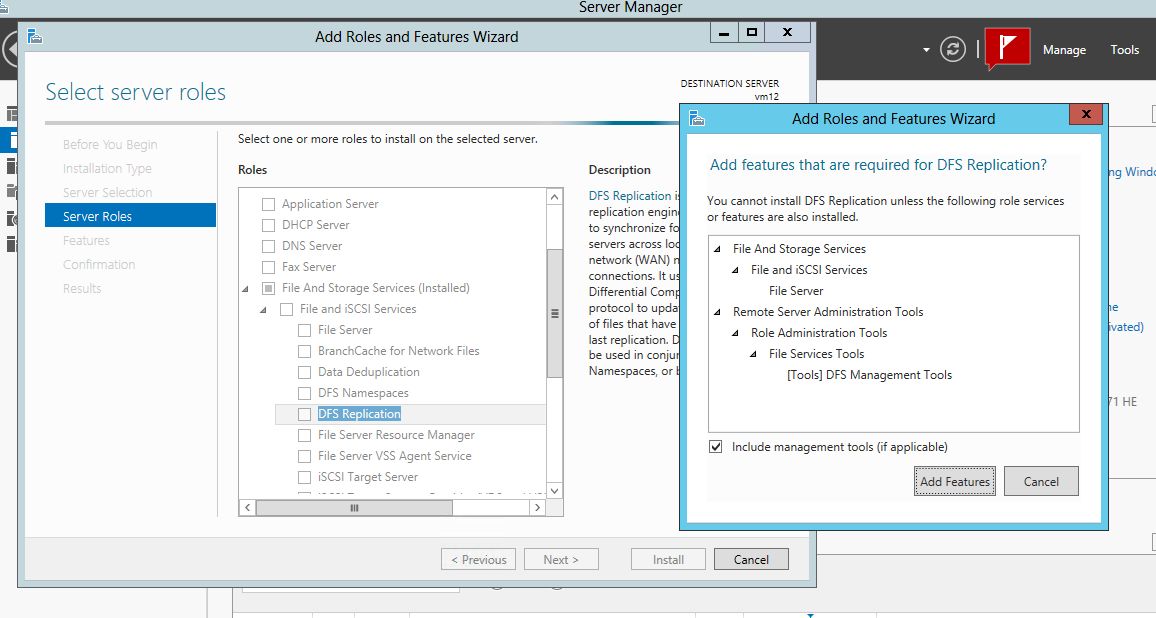Screen dimensions: 1156x618
Task: Collapse File and iSCSI Services in the Roles list
Action: click(x=263, y=310)
